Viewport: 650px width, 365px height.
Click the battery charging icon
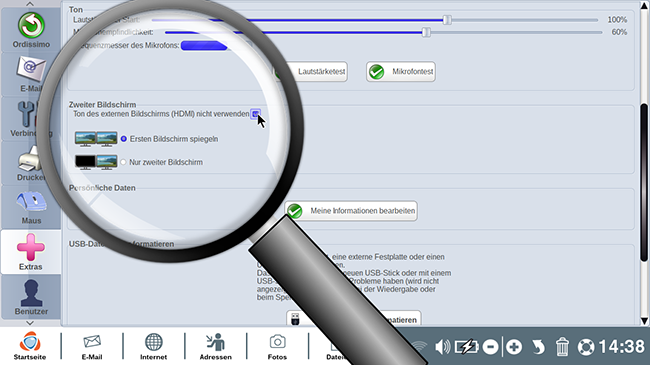(x=466, y=347)
